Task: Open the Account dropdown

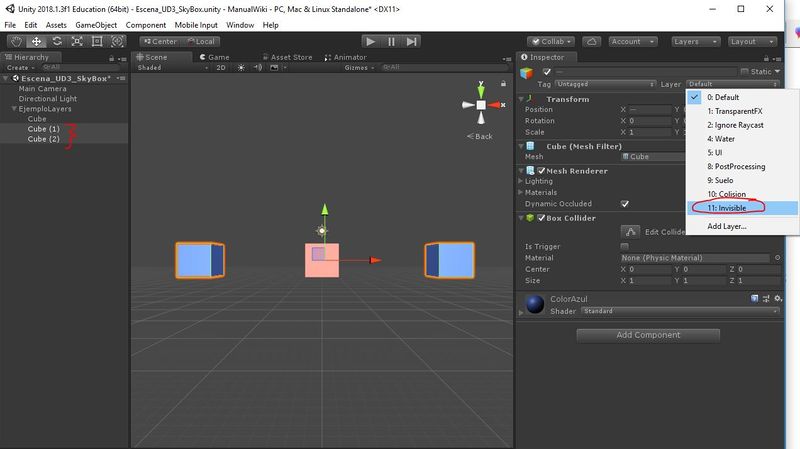Action: click(x=633, y=41)
